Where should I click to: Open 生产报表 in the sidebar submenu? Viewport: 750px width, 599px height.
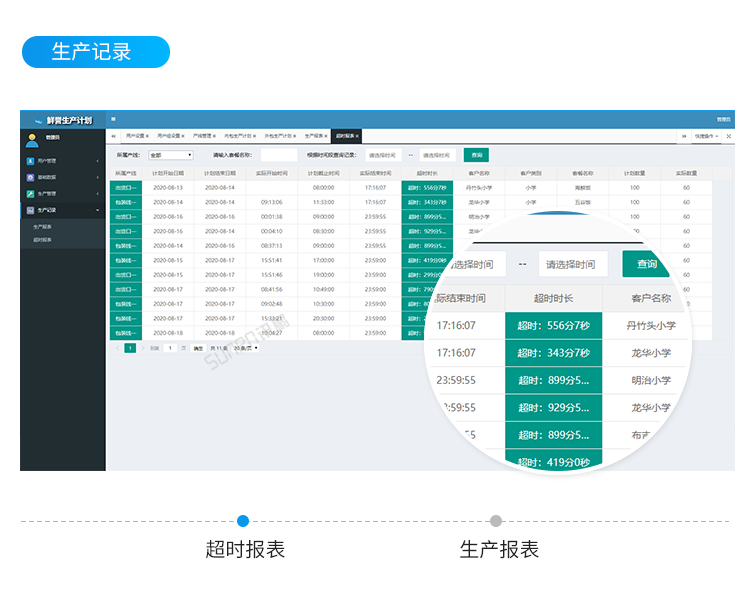pos(43,228)
